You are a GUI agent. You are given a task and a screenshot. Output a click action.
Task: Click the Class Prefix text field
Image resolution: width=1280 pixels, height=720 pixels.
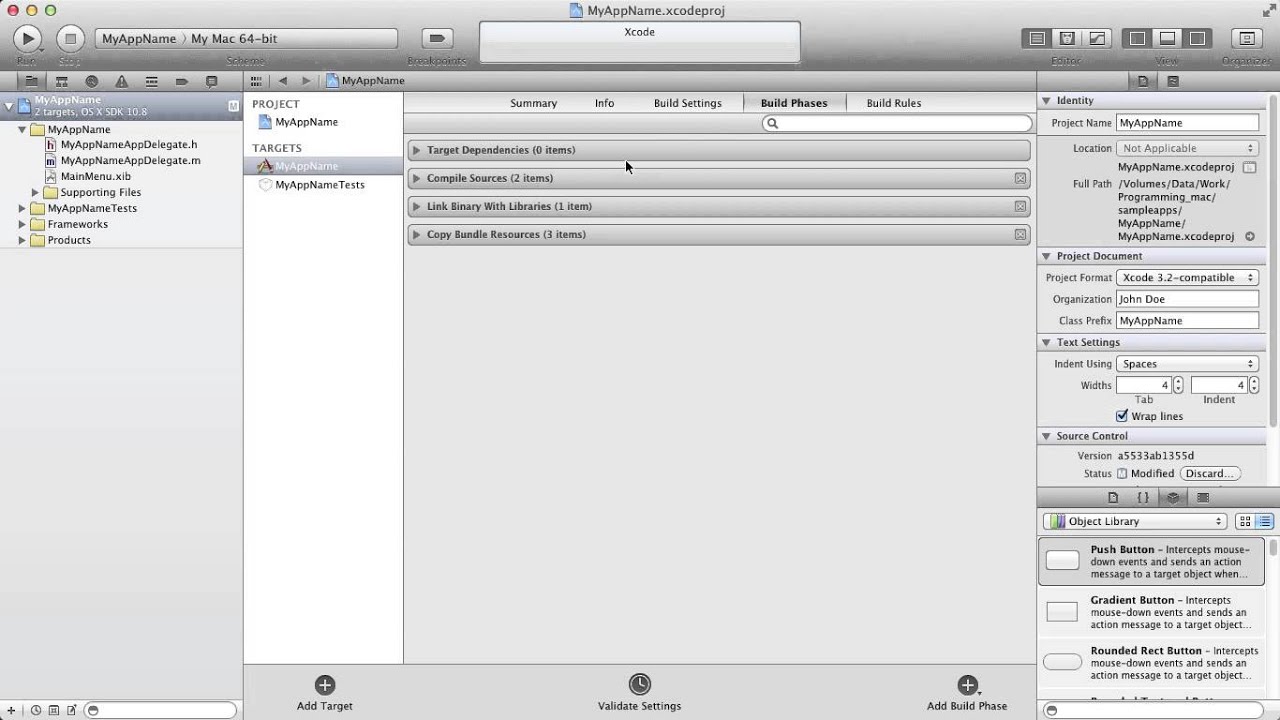tap(1187, 321)
